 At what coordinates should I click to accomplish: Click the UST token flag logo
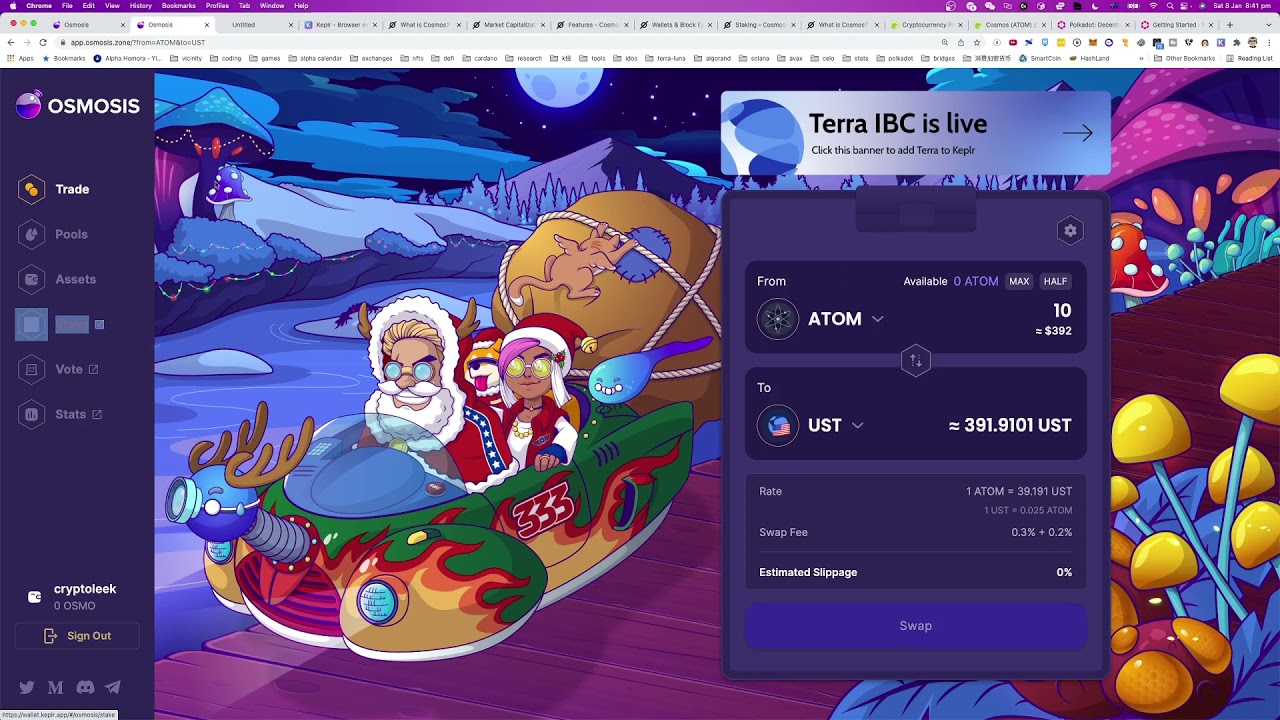[x=778, y=425]
